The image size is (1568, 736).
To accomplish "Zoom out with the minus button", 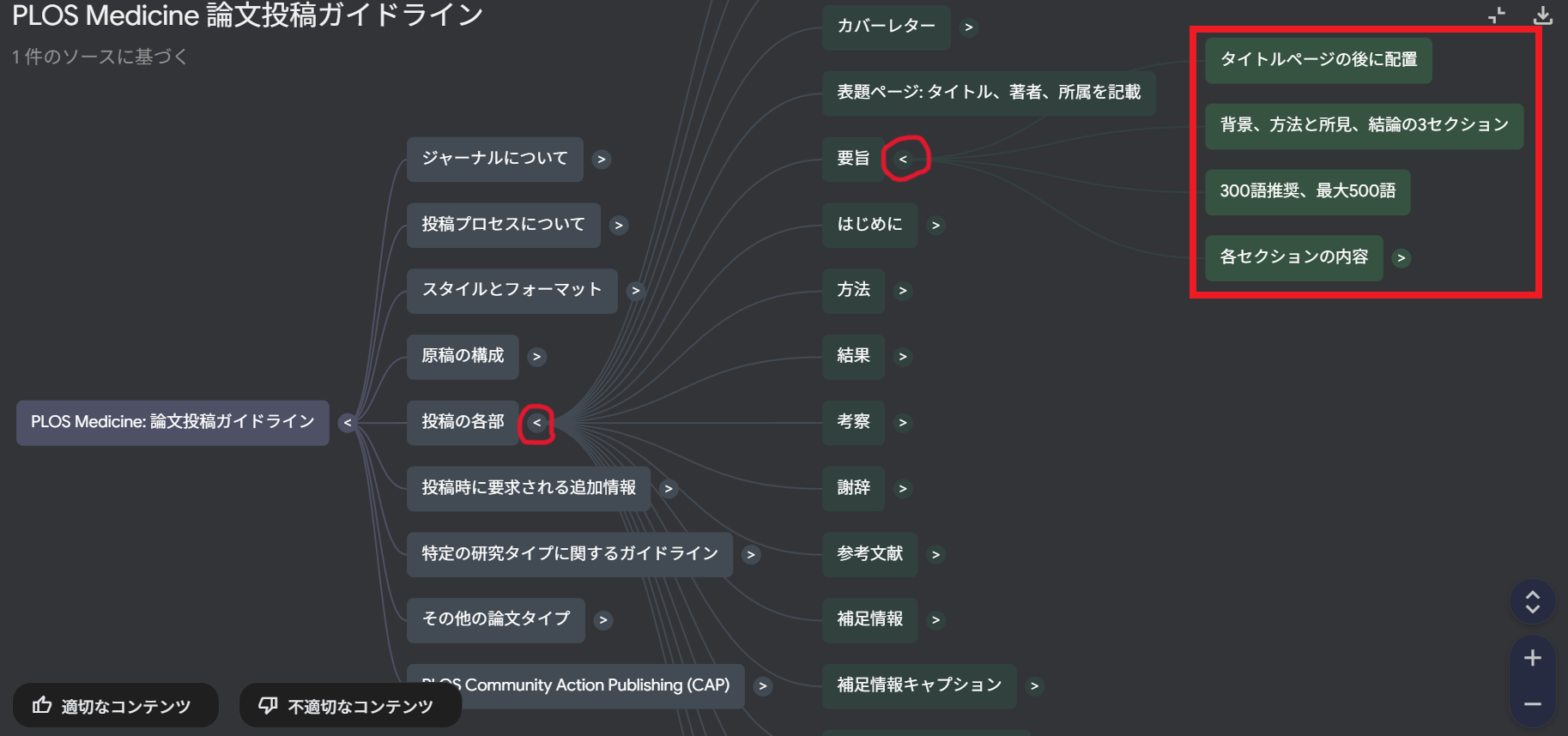I will click(1533, 704).
